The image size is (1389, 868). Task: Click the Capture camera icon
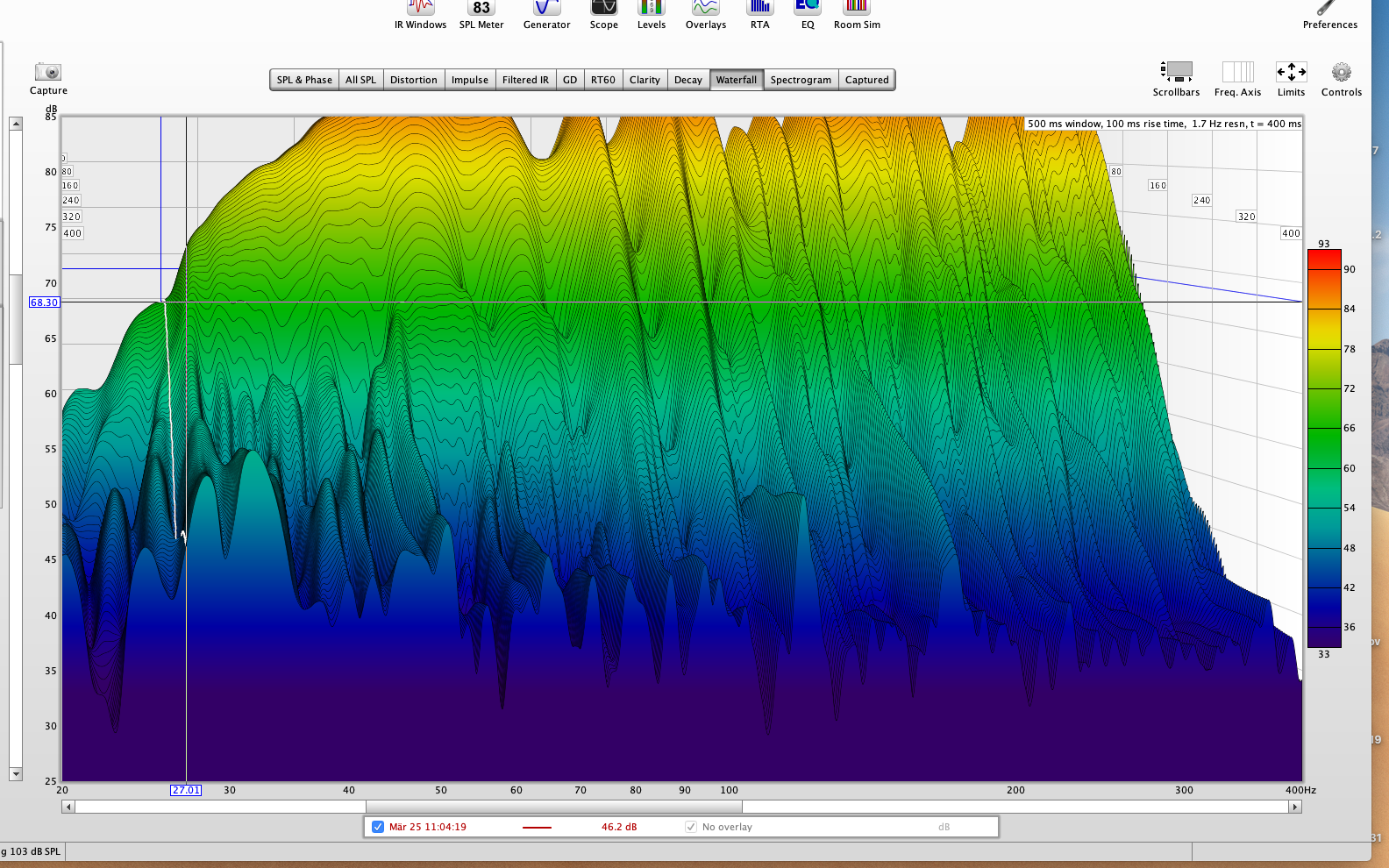[48, 73]
